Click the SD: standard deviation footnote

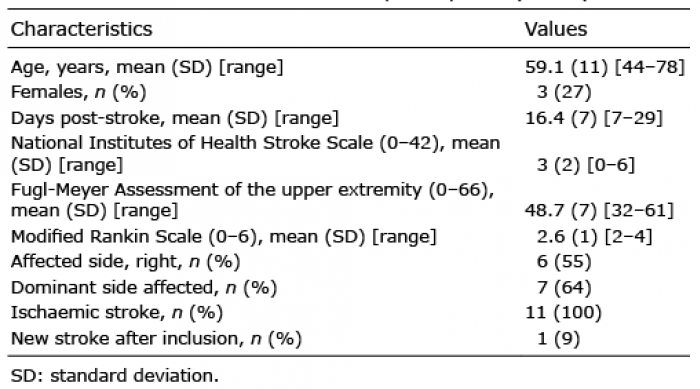[x=115, y=376]
